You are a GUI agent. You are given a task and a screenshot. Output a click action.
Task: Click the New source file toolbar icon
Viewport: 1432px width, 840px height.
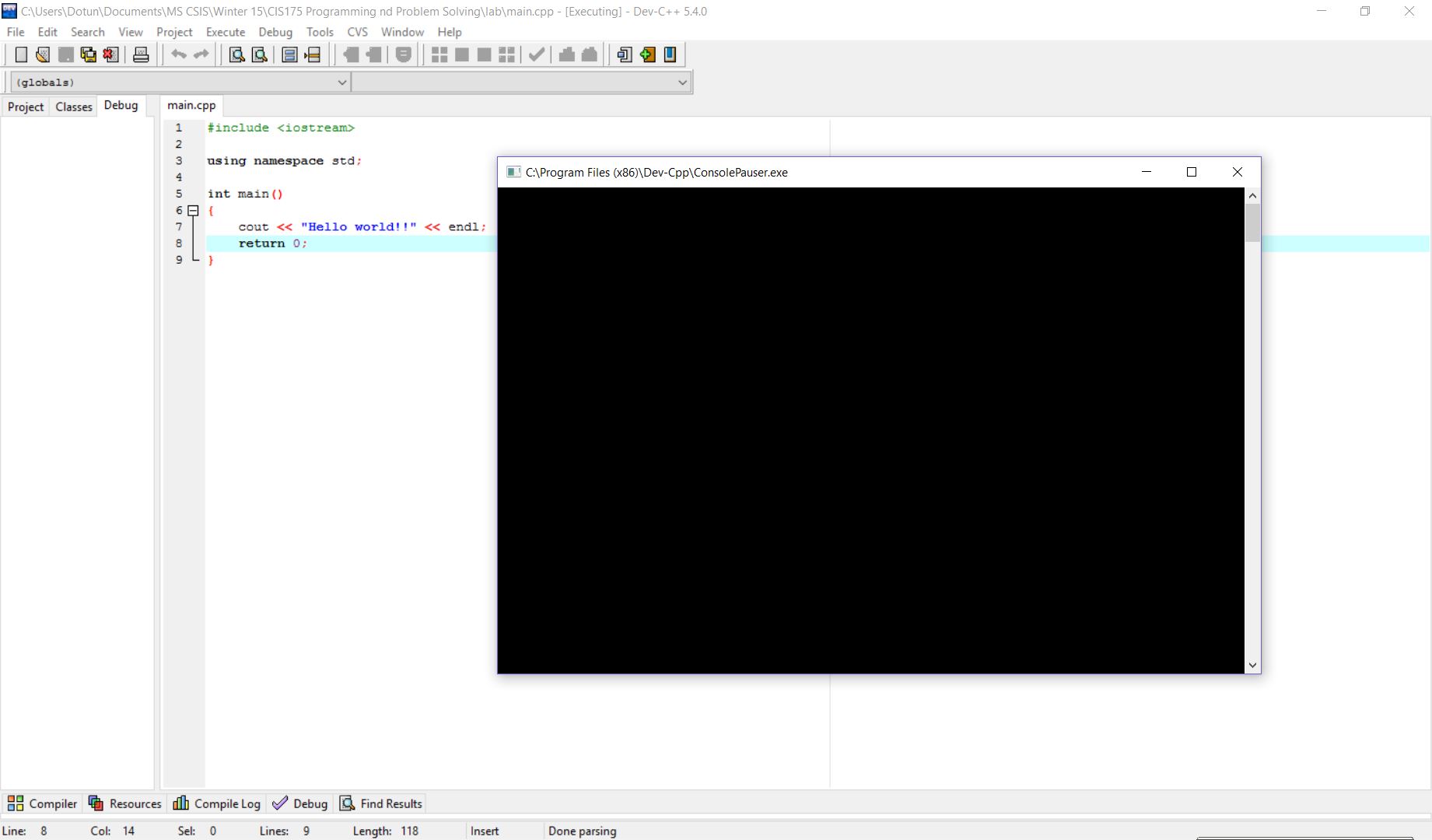click(x=21, y=54)
